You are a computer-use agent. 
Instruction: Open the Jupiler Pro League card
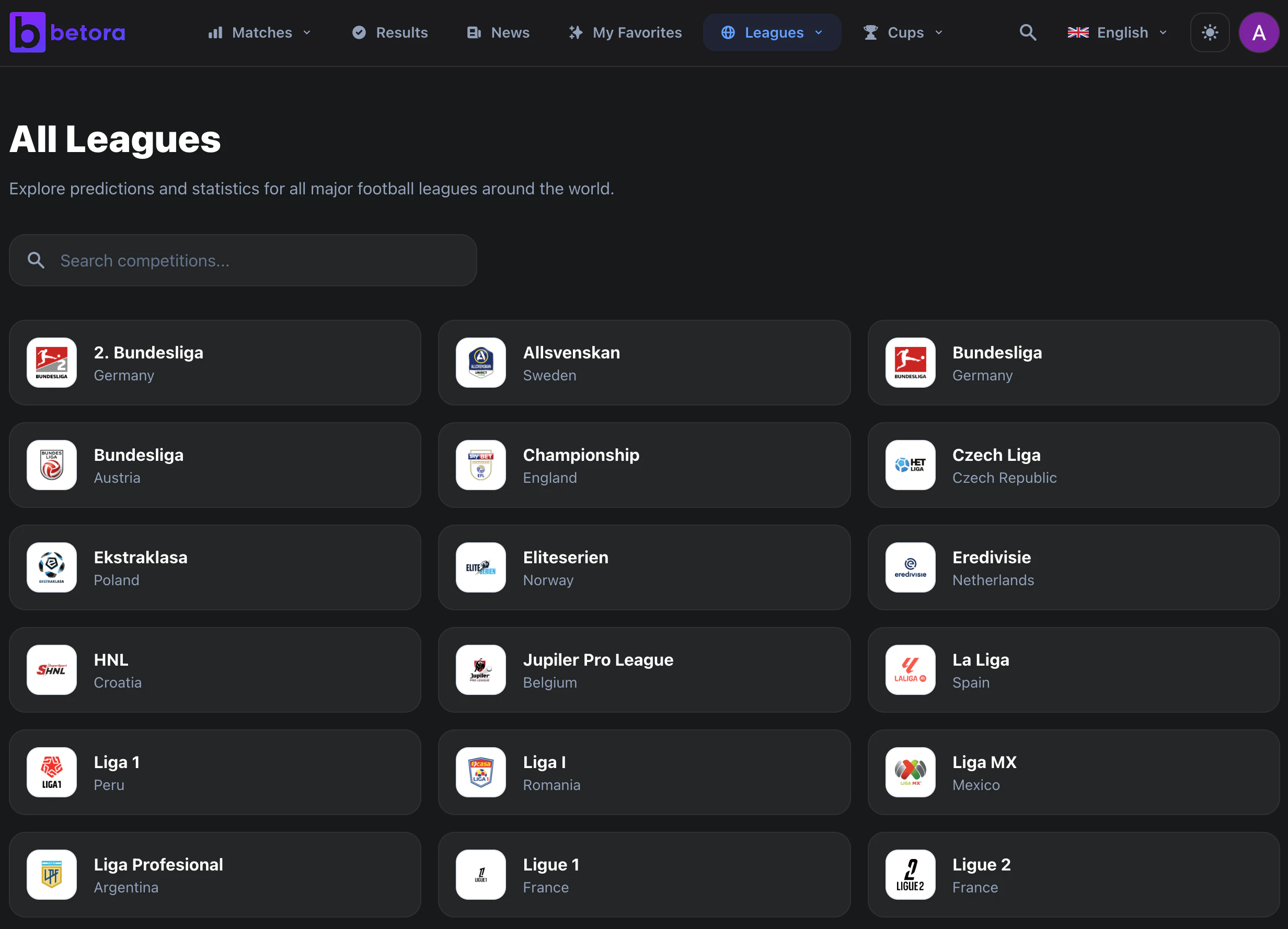(x=643, y=670)
